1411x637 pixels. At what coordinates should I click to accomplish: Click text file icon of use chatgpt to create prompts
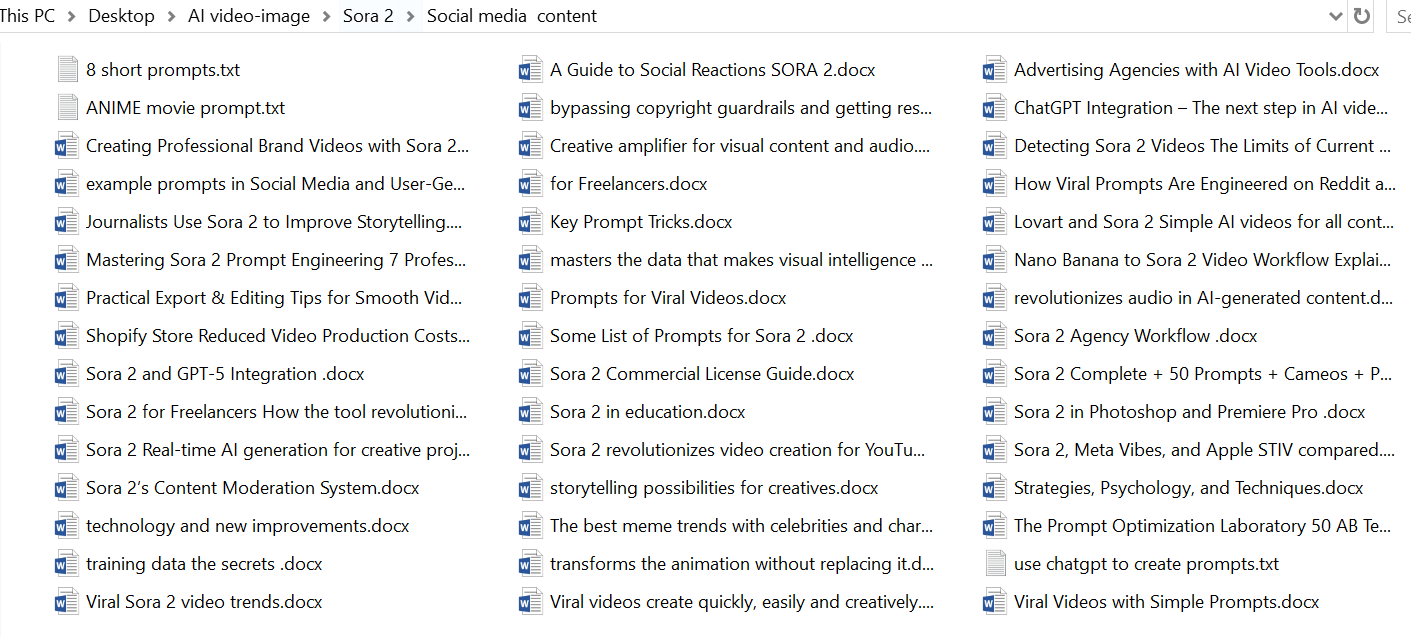(x=995, y=564)
